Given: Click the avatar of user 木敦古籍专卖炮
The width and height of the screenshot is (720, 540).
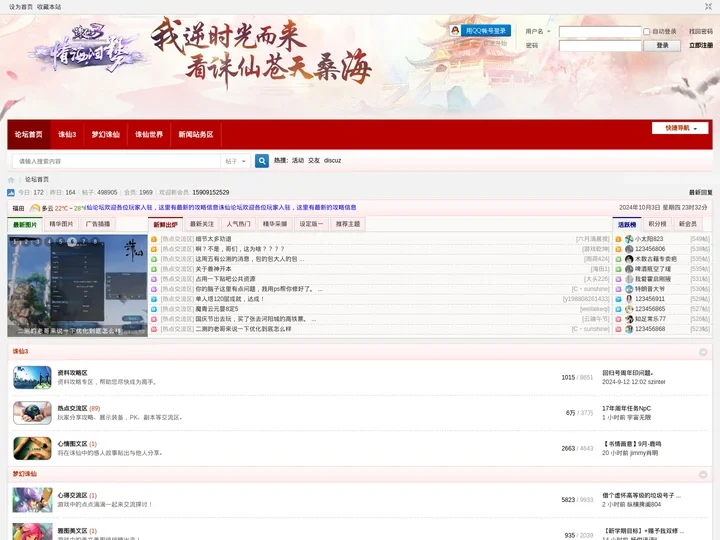Looking at the screenshot, I should [x=629, y=259].
